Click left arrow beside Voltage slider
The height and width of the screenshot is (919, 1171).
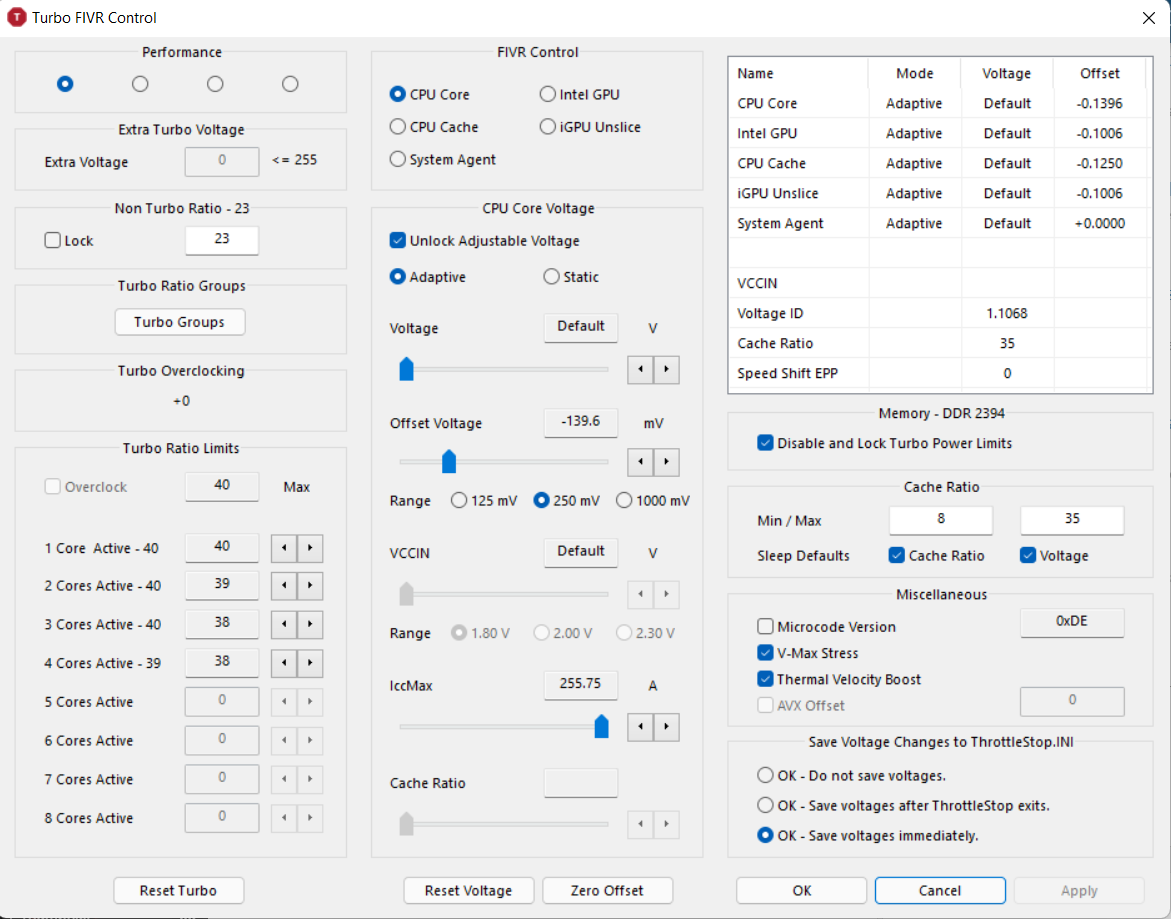[640, 370]
